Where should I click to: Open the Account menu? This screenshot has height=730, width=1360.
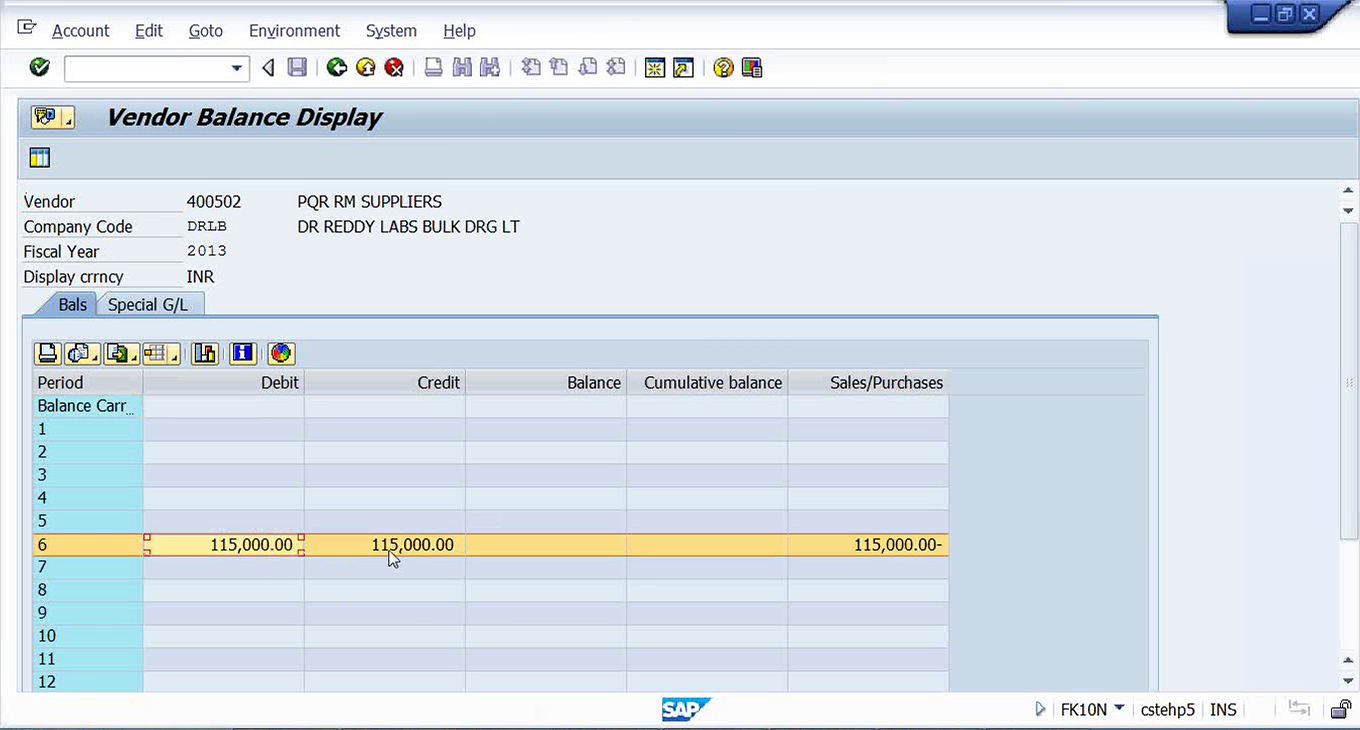[80, 31]
